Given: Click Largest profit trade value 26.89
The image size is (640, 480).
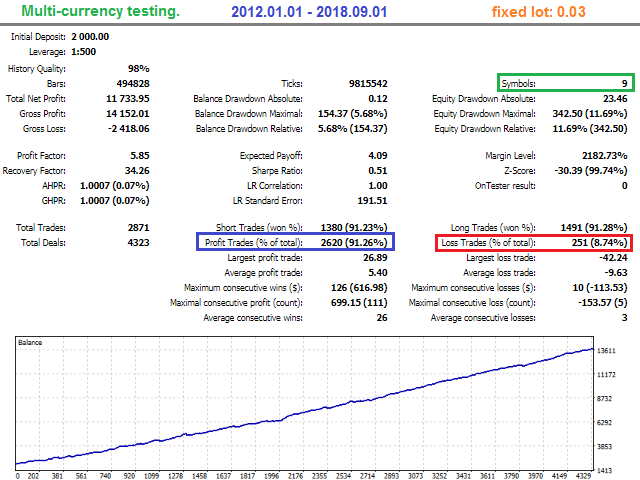Looking at the screenshot, I should (x=375, y=258).
